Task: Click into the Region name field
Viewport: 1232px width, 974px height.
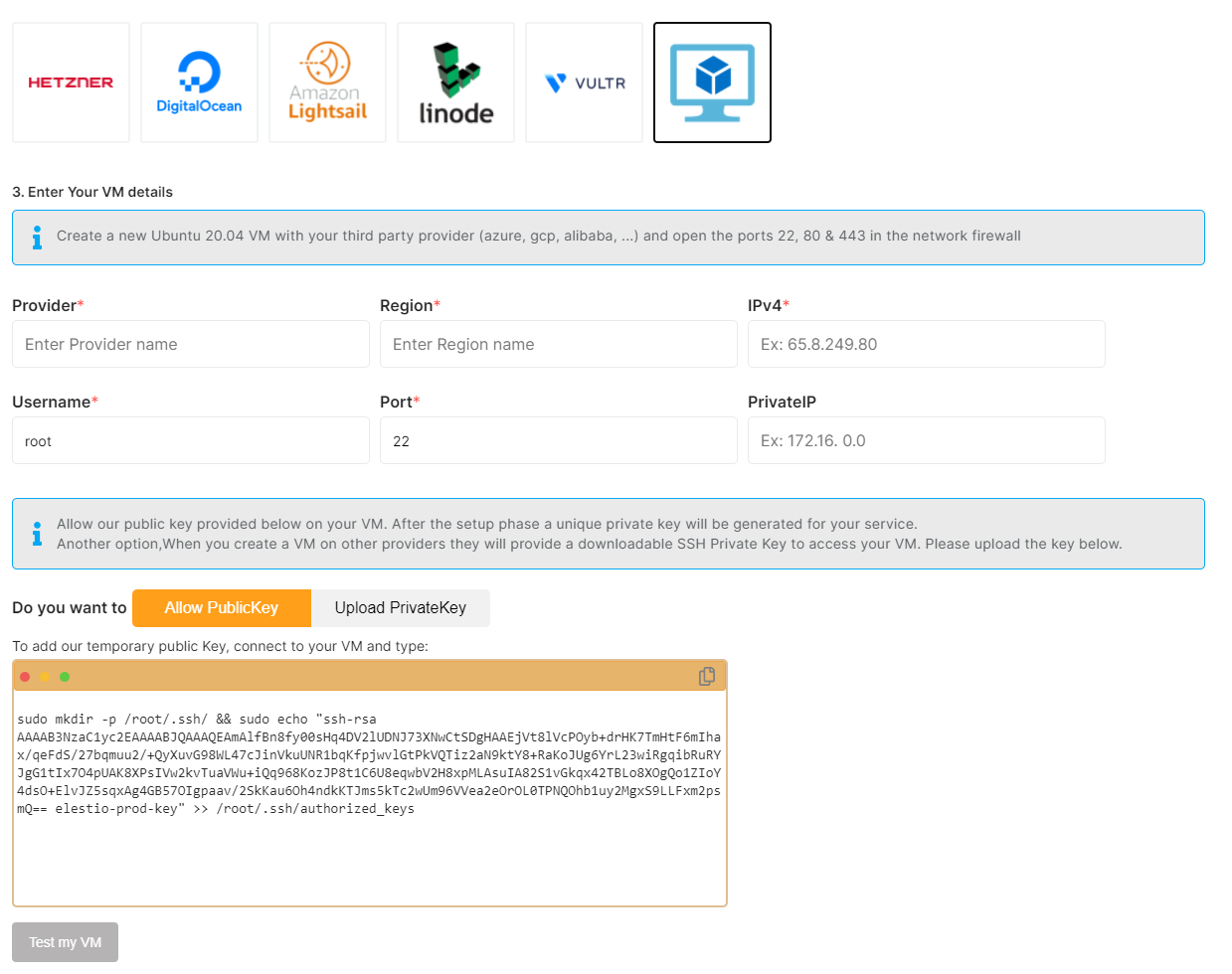Action: (x=558, y=344)
